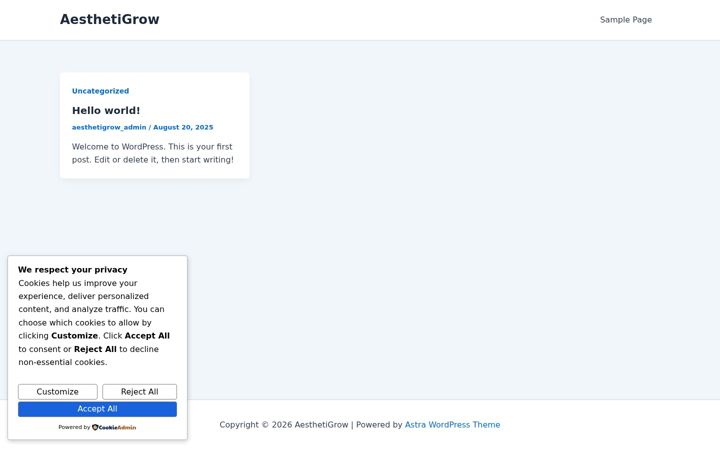720x450 pixels.
Task: Click the 'We respect your privacy' heading
Action: 73,270
